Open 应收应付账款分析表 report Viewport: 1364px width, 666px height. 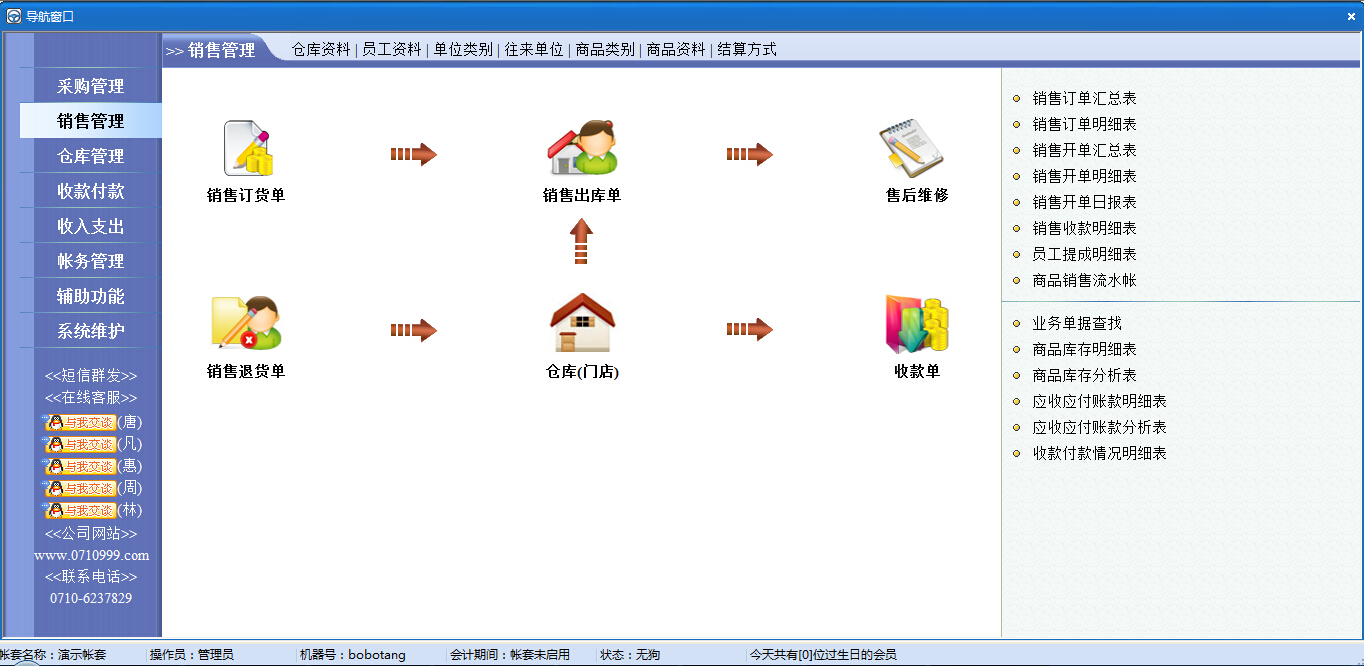click(1099, 427)
